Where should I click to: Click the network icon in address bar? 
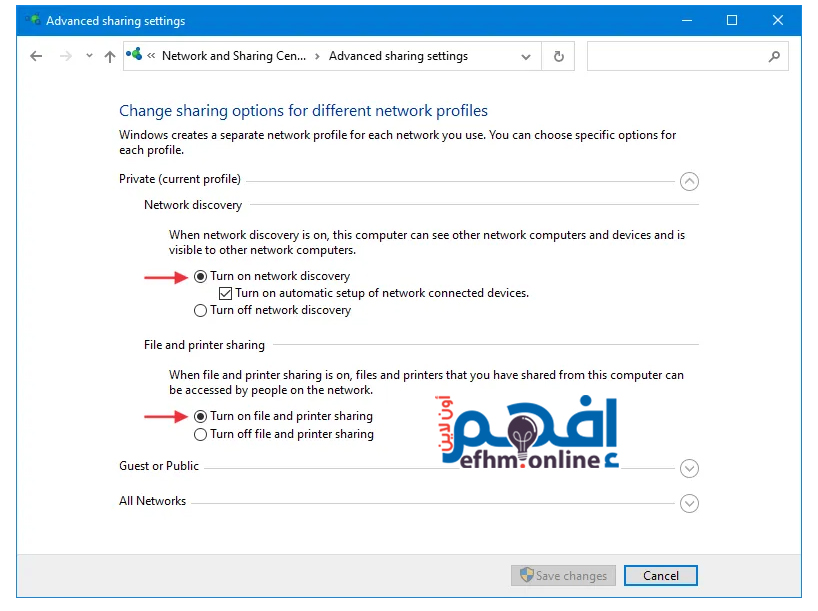click(x=134, y=54)
